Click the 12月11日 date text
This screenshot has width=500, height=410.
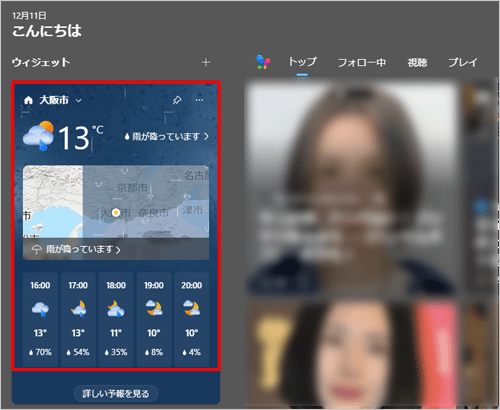coord(29,15)
